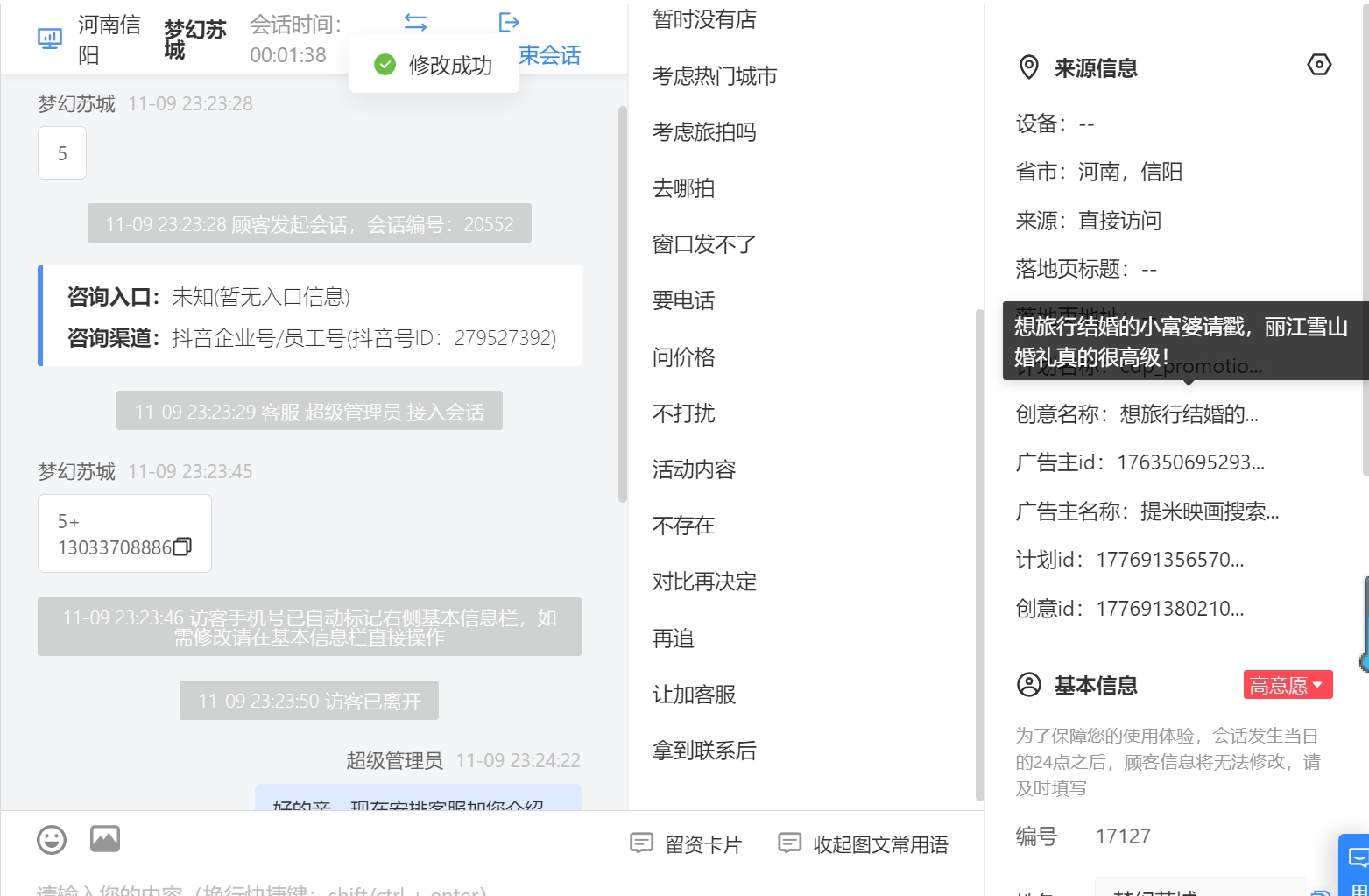1369x896 pixels.
Task: Click the 编号 value 17127
Action: point(1123,836)
